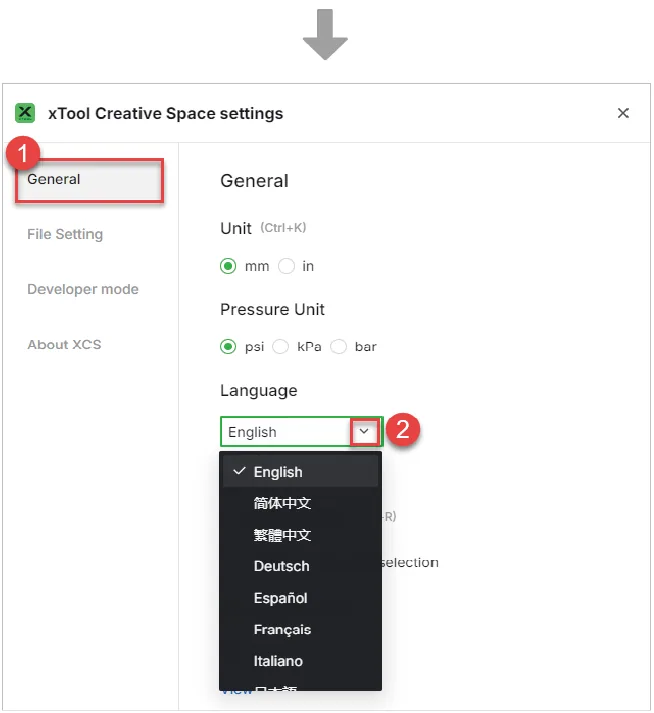
Task: Select Français in language list
Action: (300, 629)
